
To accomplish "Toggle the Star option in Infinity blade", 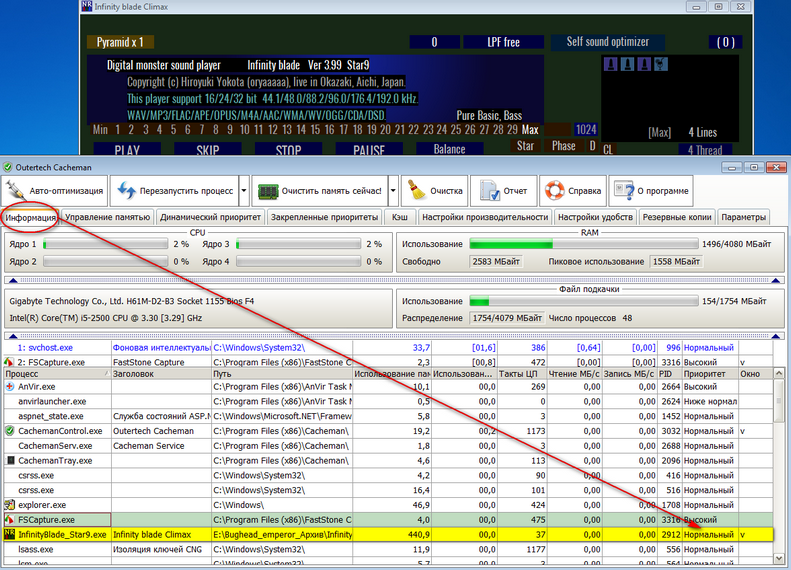I will 525,146.
